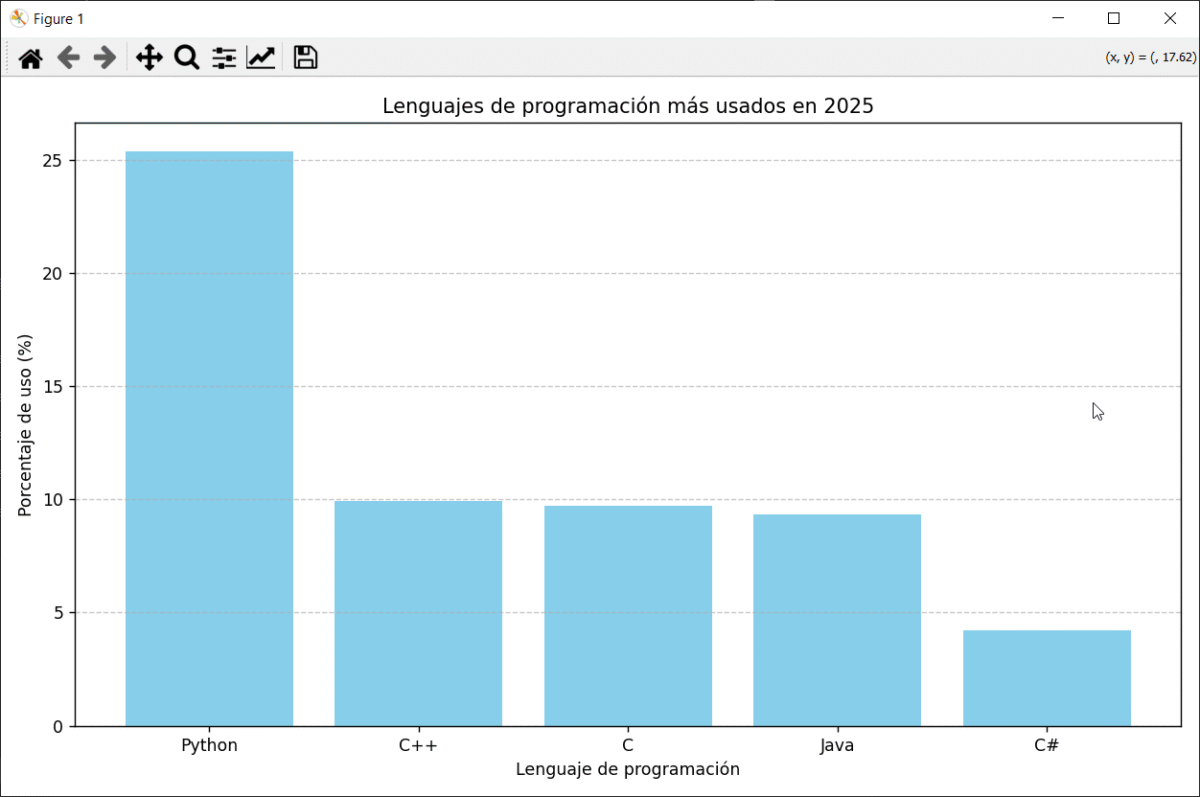Pick the Java bar in the chart
1200x797 pixels.
click(x=837, y=620)
